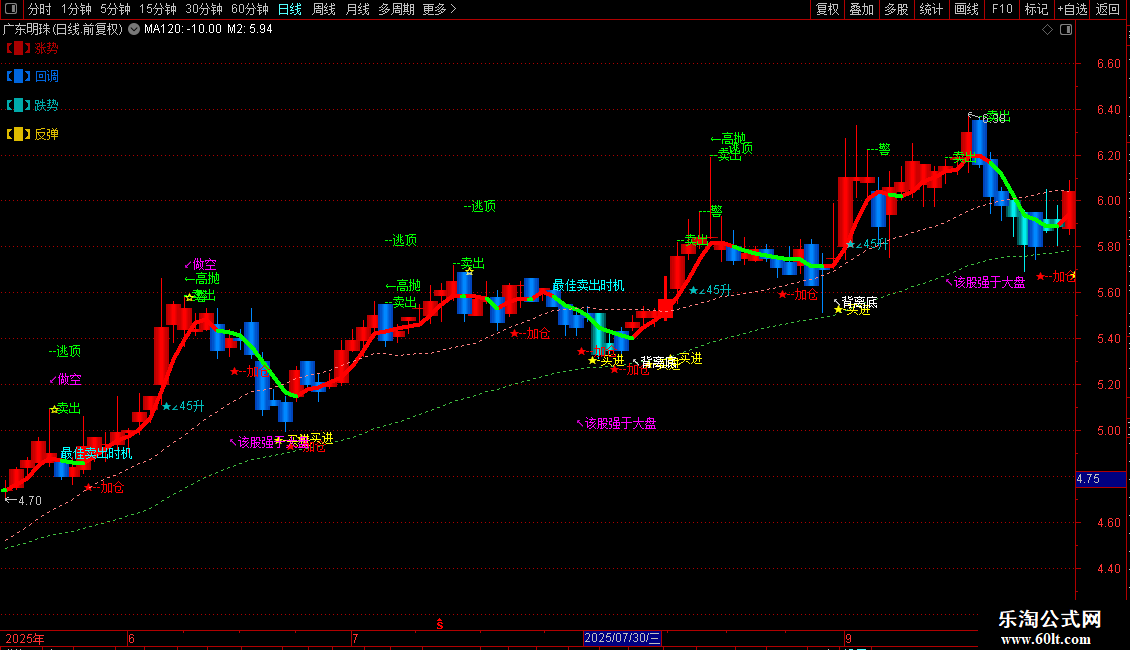Click the white 背离底 label near 5.60
This screenshot has height=650, width=1130.
click(x=856, y=302)
